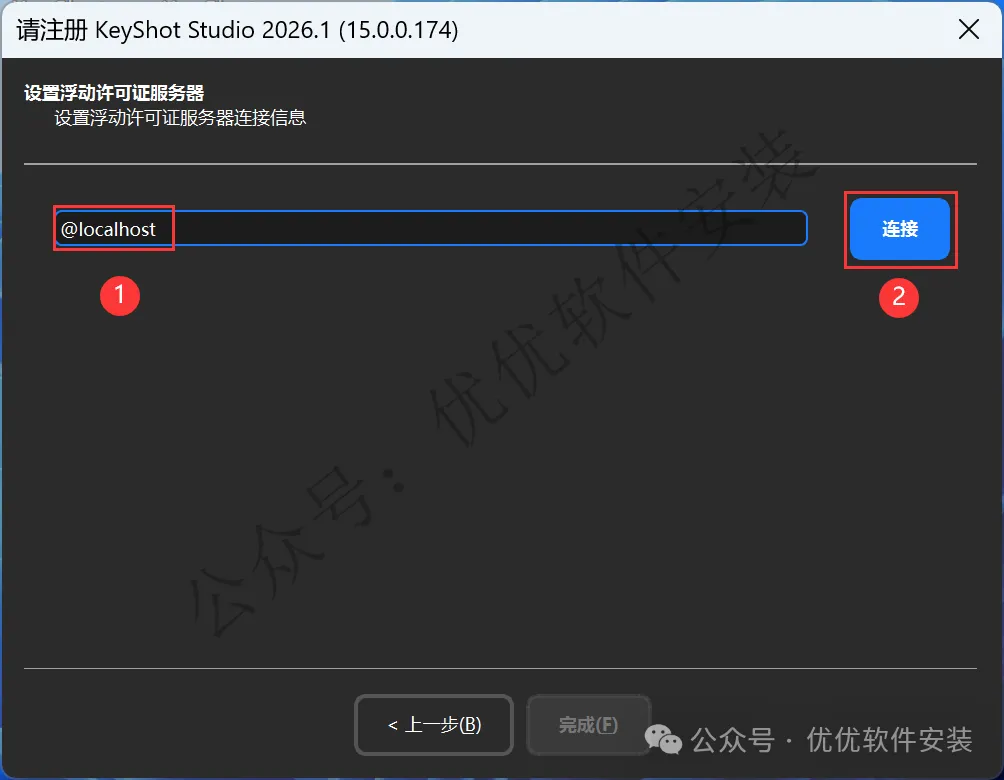Focus the @localhost license server field
Screen dimensions: 1004x780
tap(431, 228)
